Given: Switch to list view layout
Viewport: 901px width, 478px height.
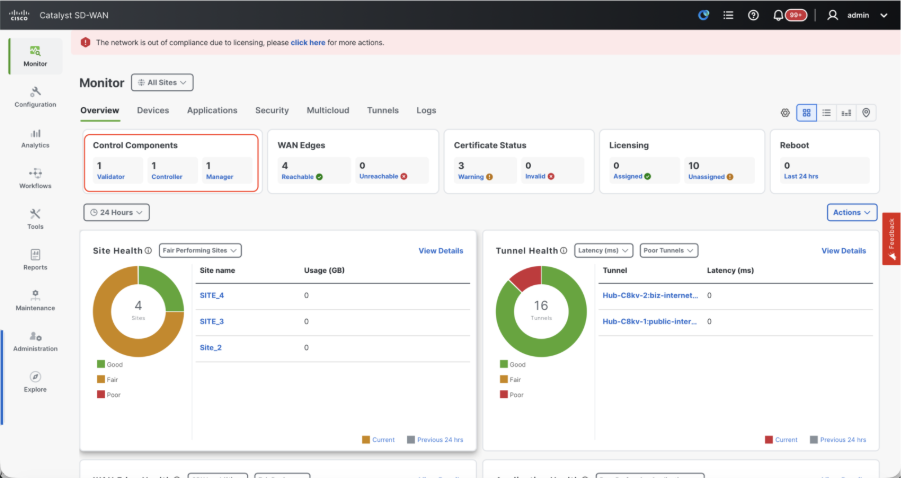Looking at the screenshot, I should [826, 113].
